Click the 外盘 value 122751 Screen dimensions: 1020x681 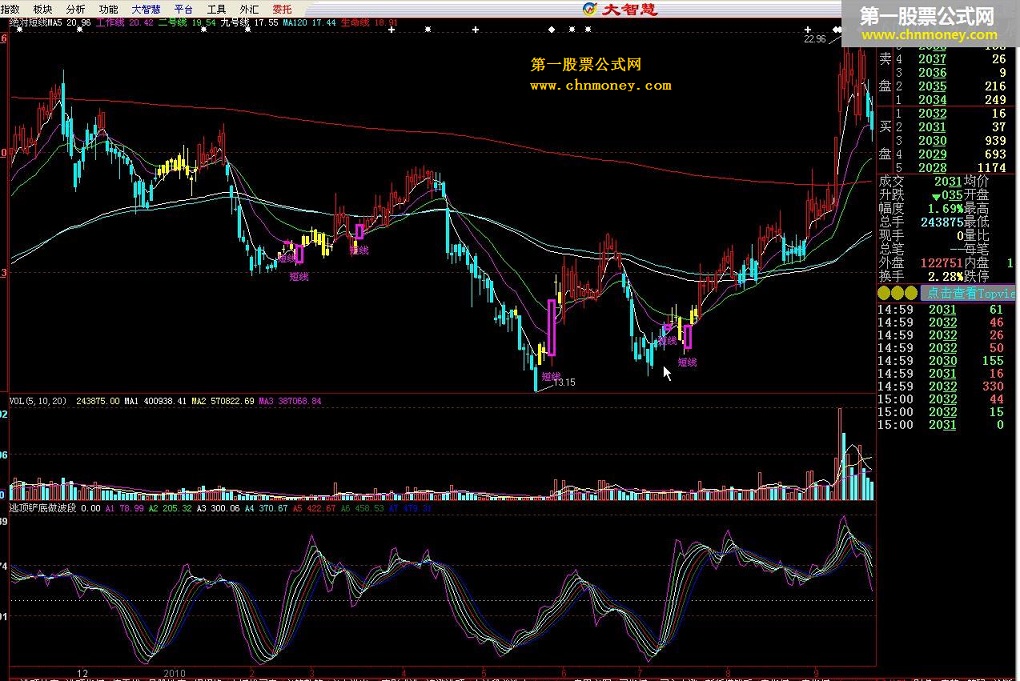click(x=941, y=263)
